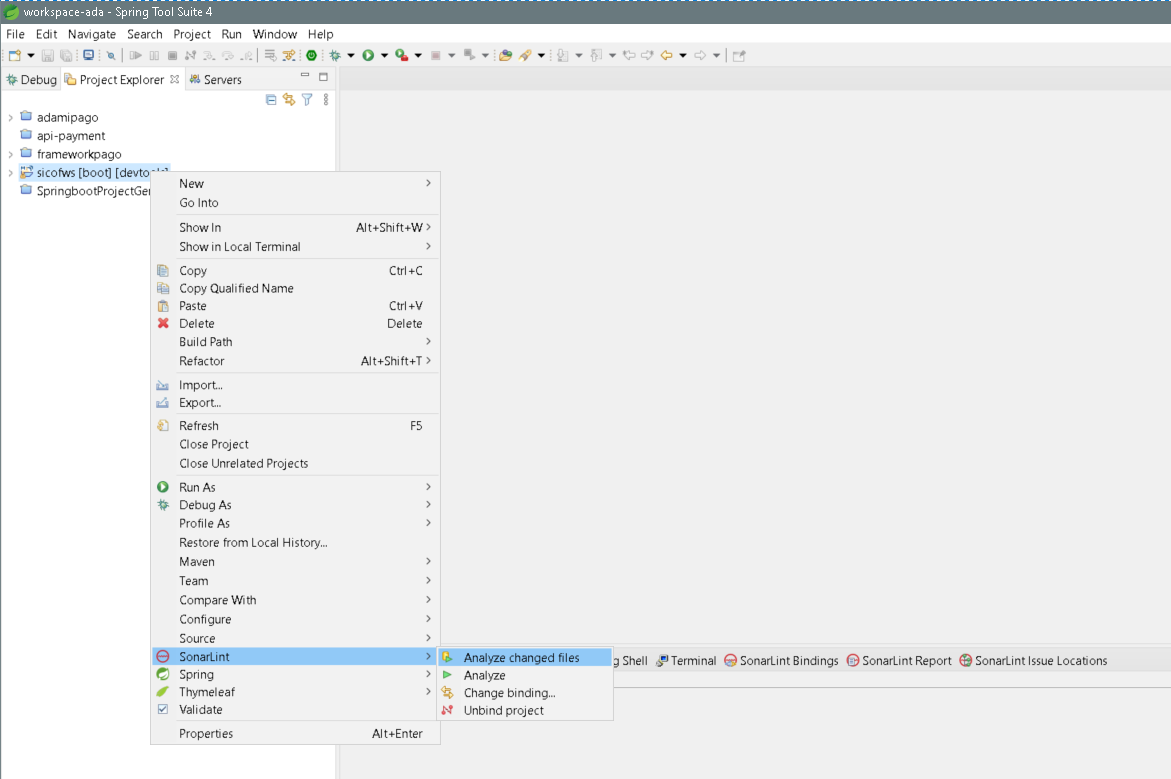This screenshot has height=779, width=1171.
Task: Click the Spring Boot dashboard power icon
Action: tap(311, 56)
